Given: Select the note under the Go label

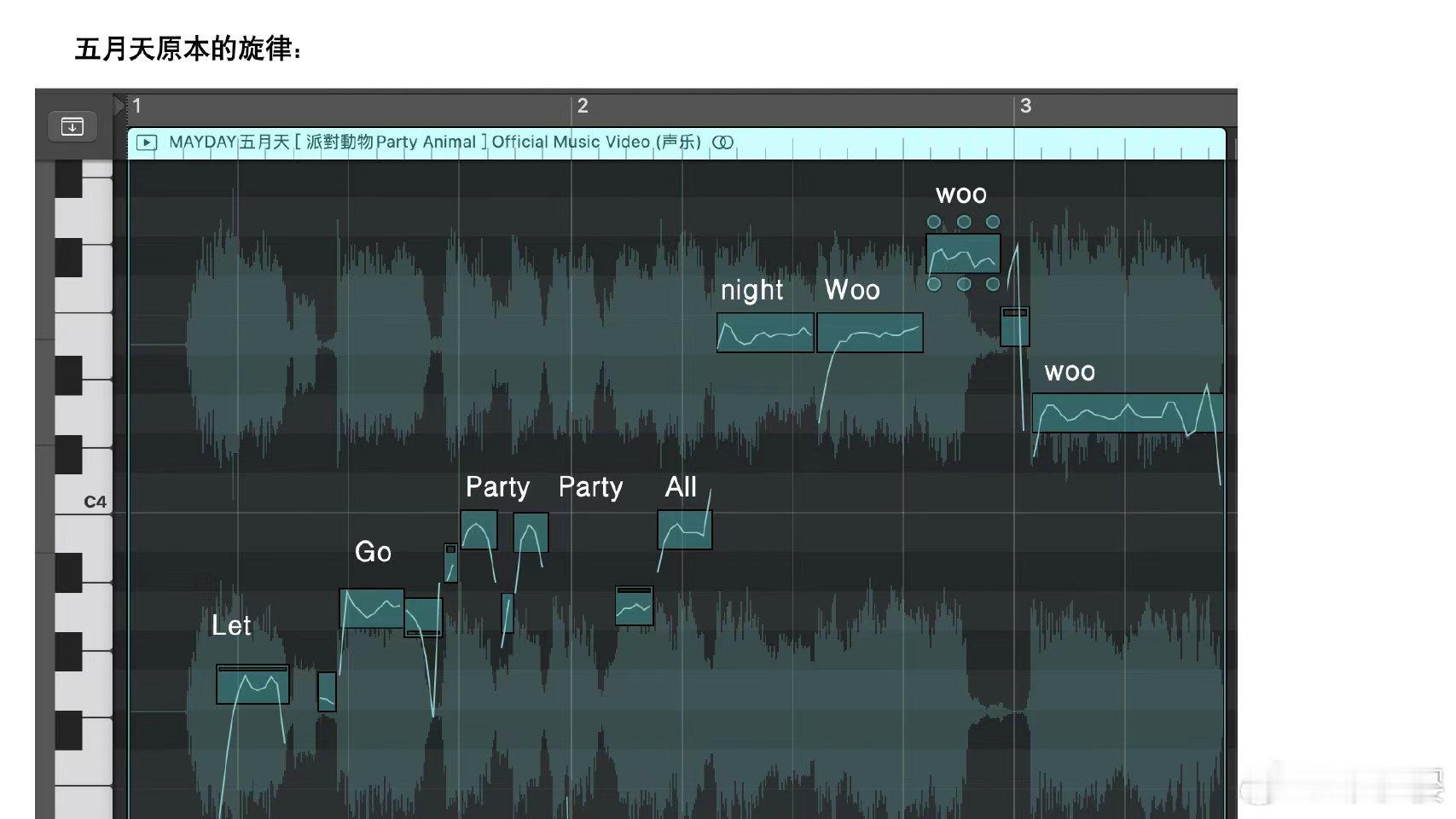Looking at the screenshot, I should tap(372, 608).
